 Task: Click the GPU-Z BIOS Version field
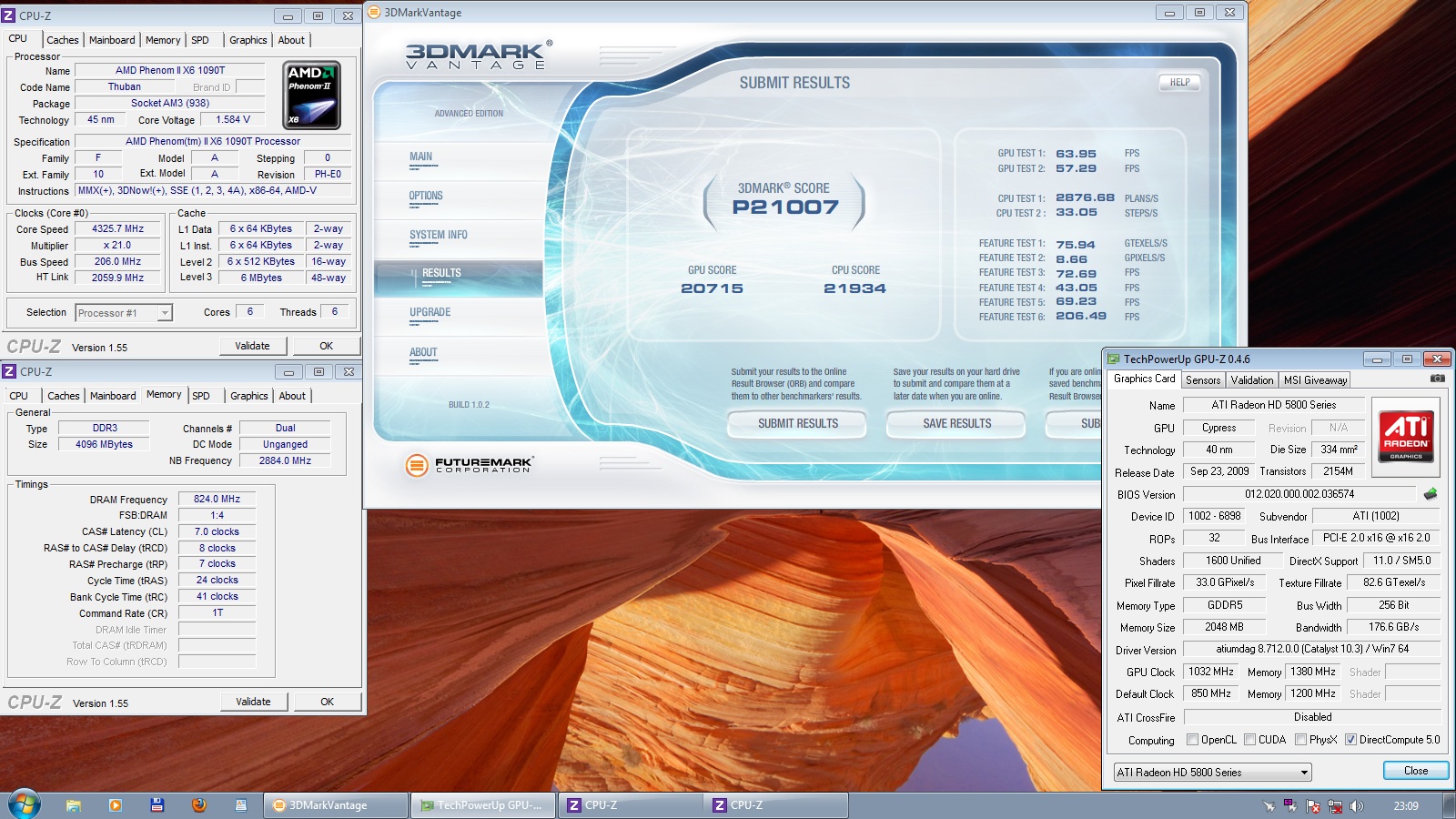(1299, 494)
